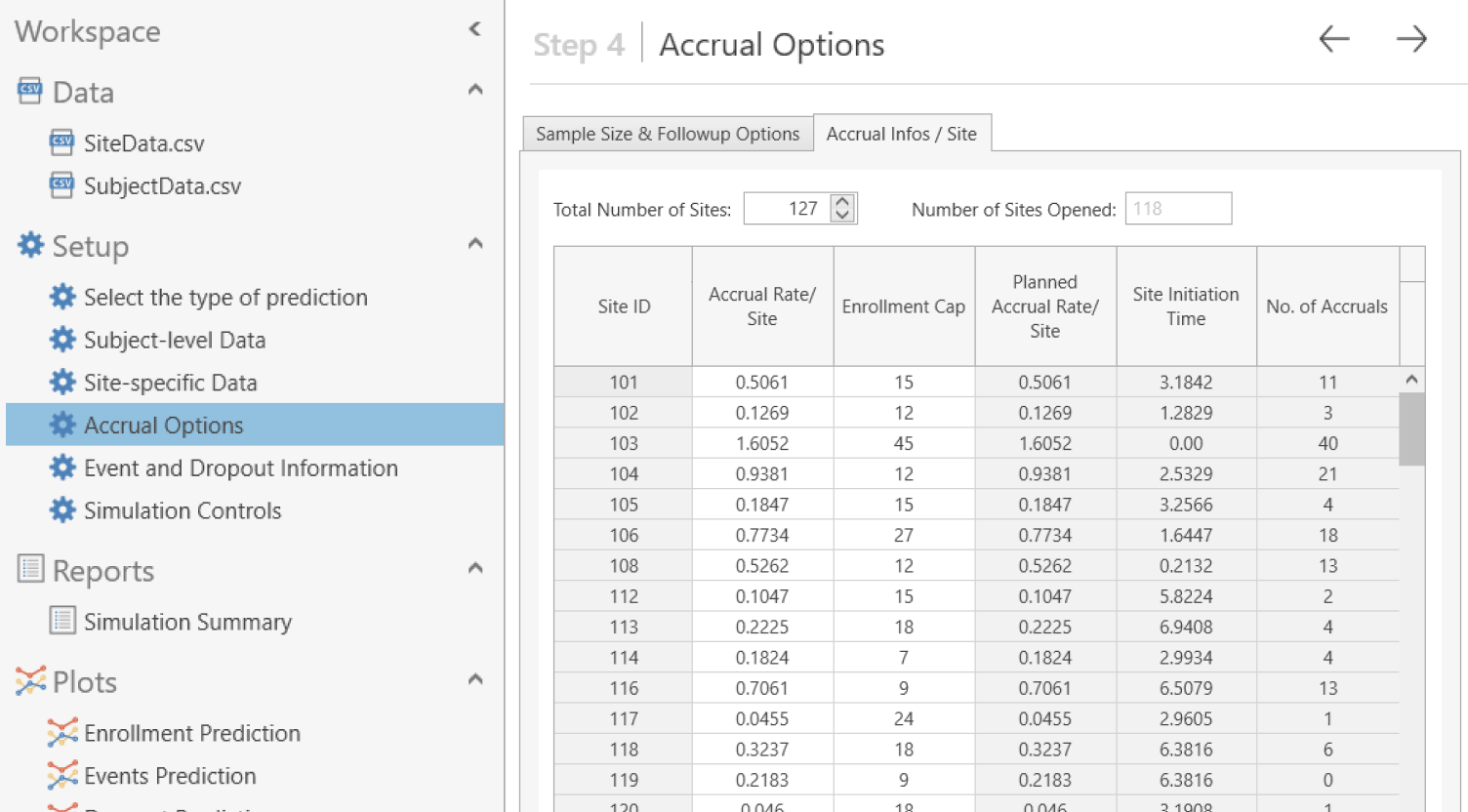Viewport: 1468px width, 812px height.
Task: Collapse the Setup section
Action: pyautogui.click(x=475, y=244)
